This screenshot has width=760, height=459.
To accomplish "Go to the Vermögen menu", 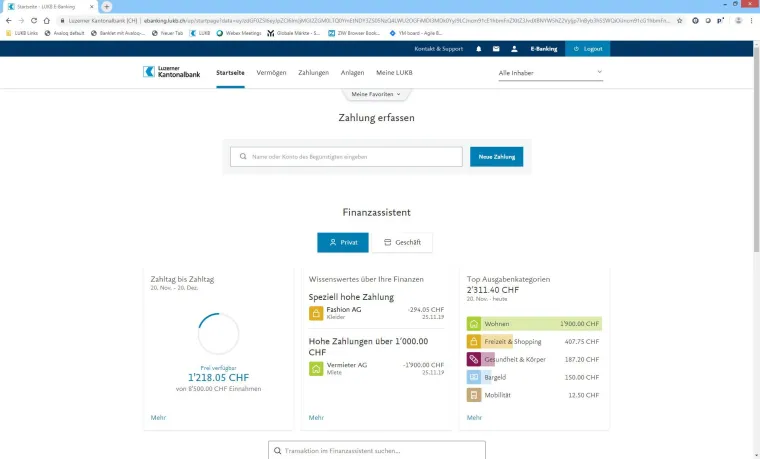I will point(271,72).
